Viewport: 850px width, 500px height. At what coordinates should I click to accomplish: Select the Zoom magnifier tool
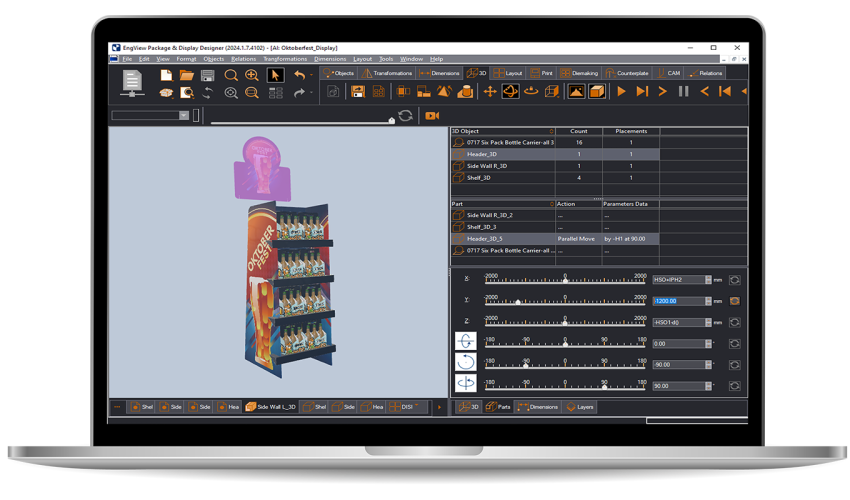231,75
